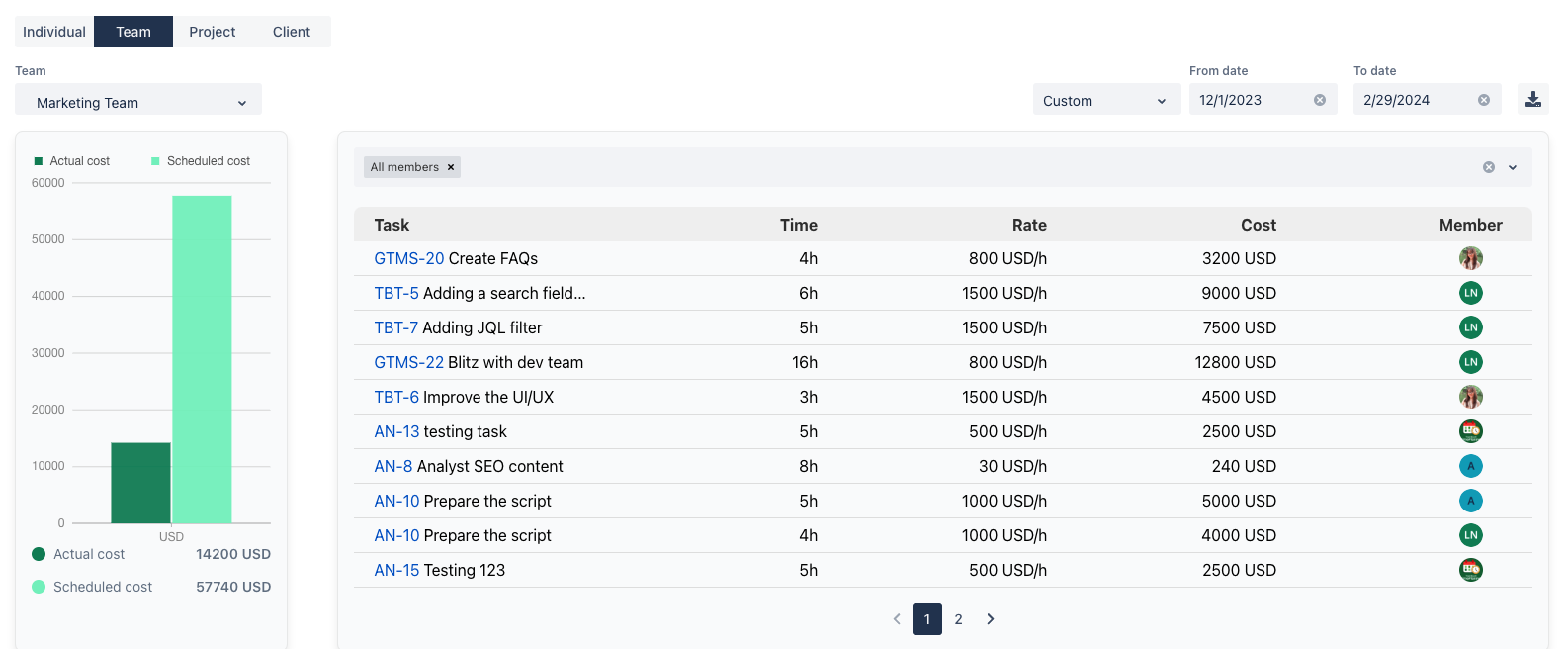
Task: Clear the To date field value
Action: coord(1483,100)
